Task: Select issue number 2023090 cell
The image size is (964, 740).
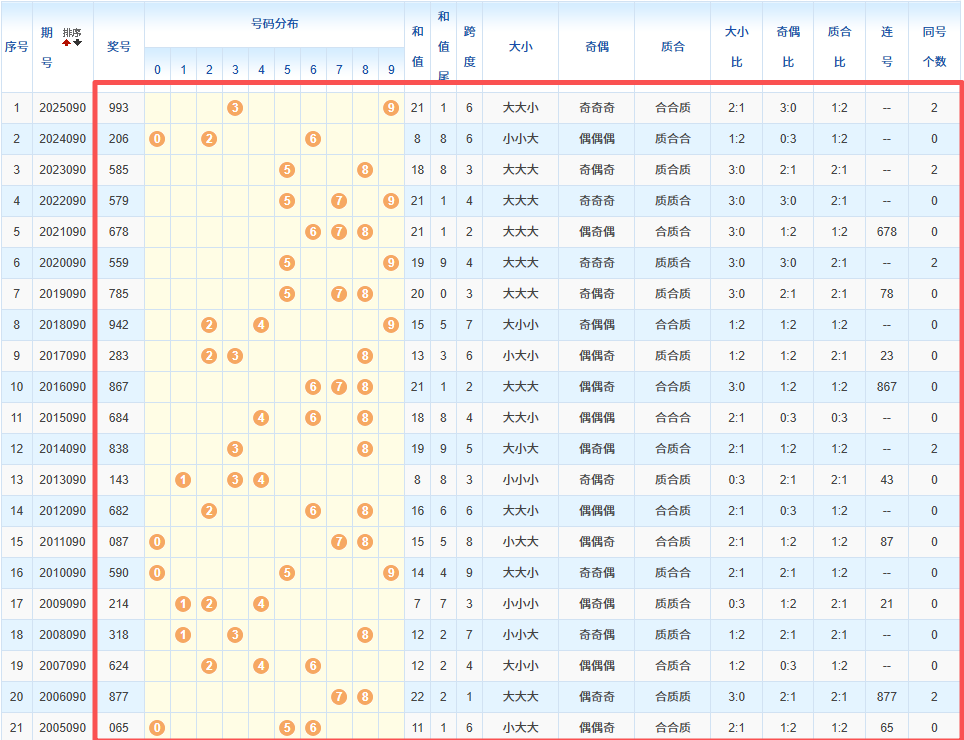Action: tap(62, 169)
